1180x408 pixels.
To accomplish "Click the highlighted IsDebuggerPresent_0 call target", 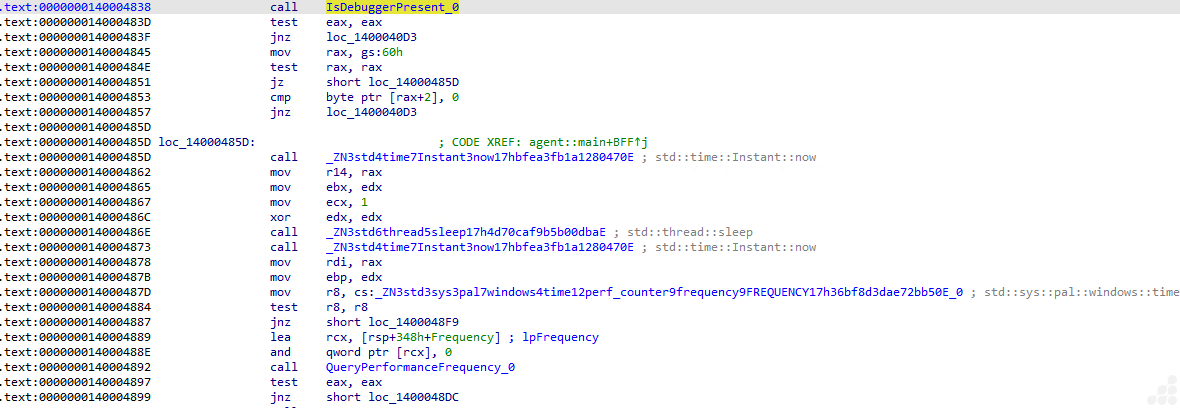I will (x=392, y=7).
